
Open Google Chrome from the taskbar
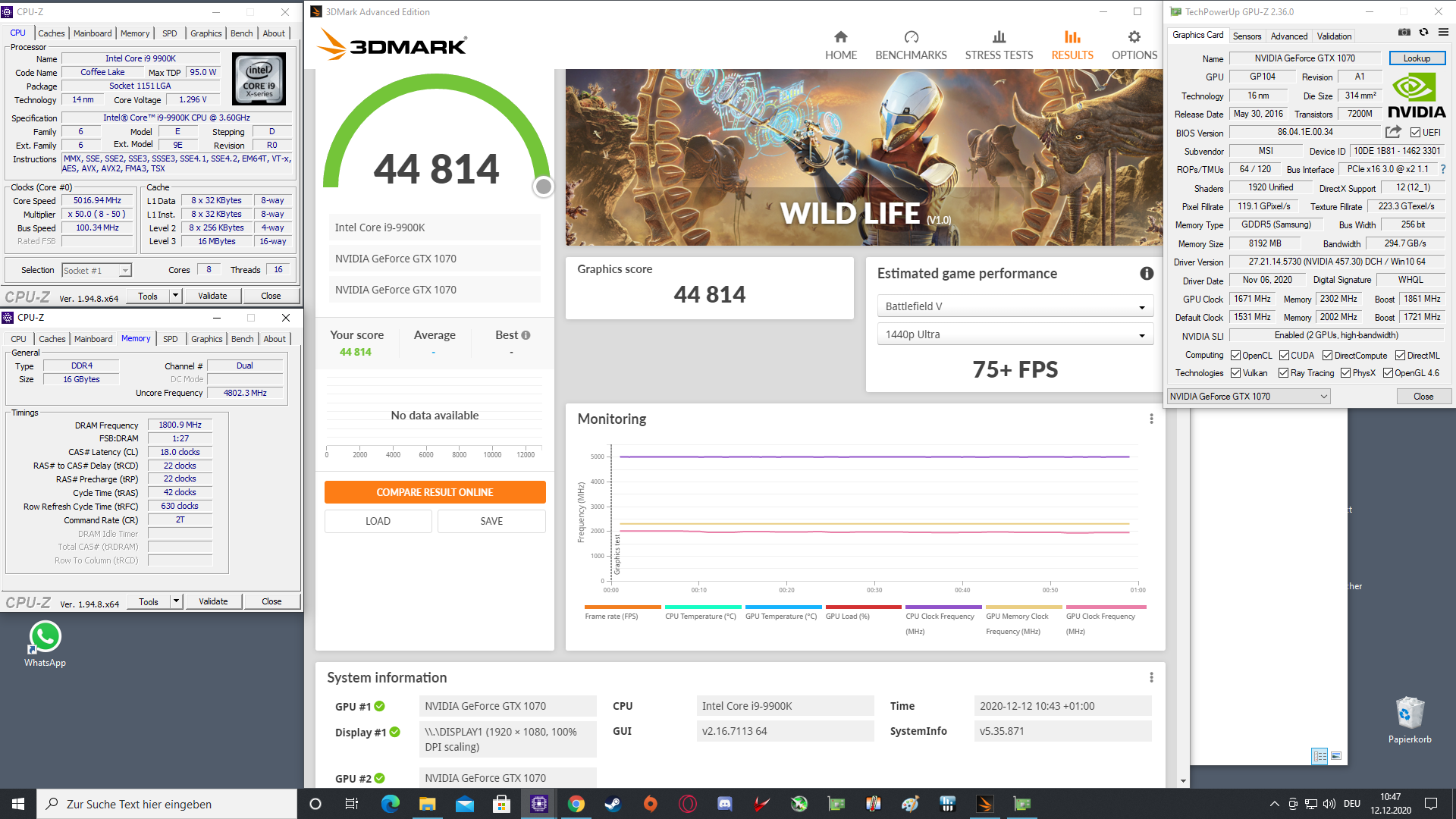coord(576,804)
